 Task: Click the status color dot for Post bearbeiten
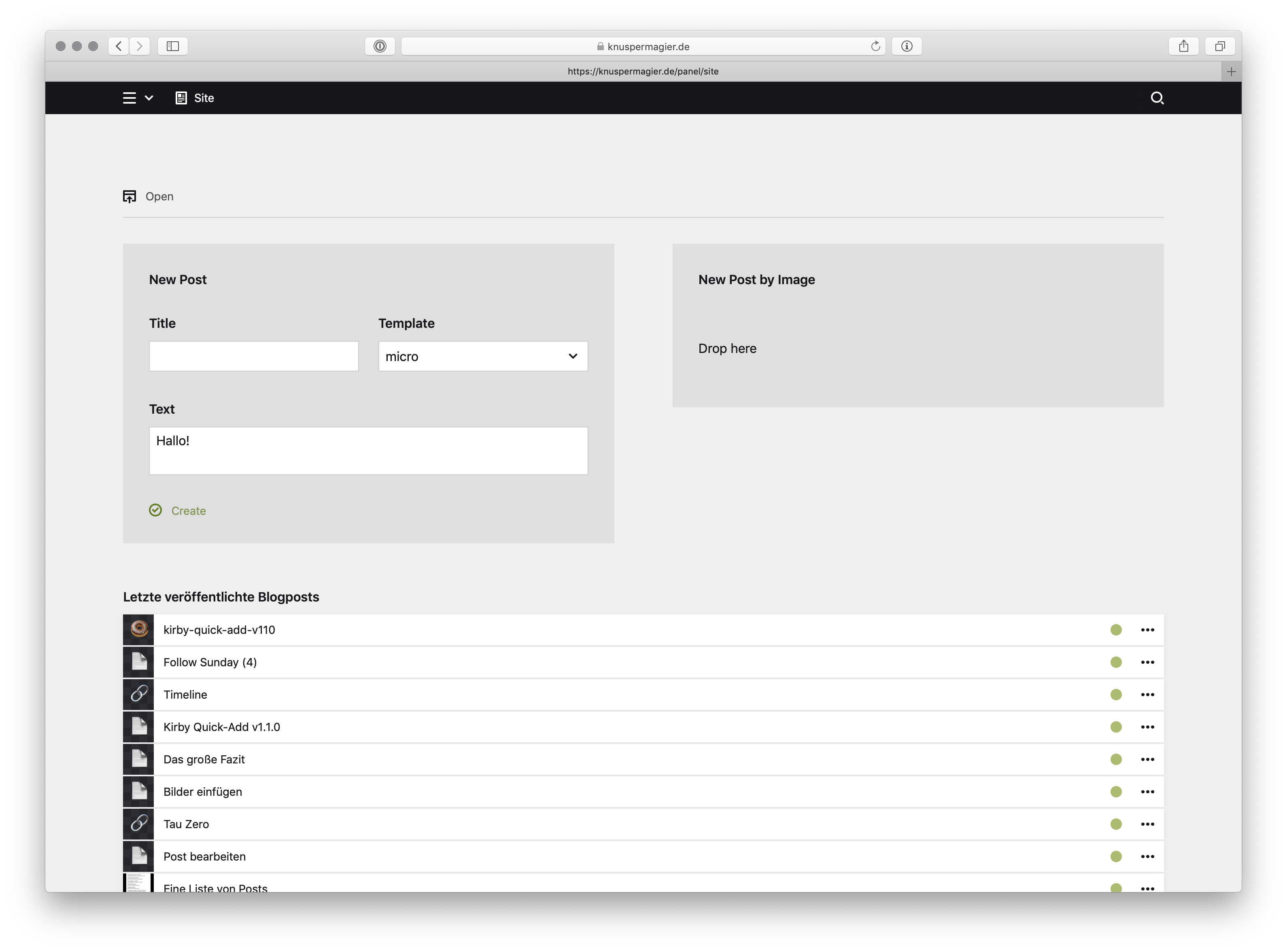tap(1116, 856)
